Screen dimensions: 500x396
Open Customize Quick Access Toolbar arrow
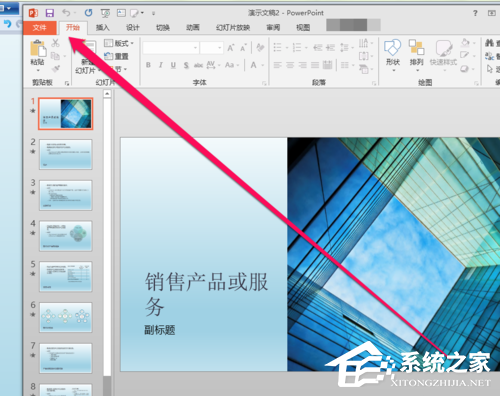153,13
